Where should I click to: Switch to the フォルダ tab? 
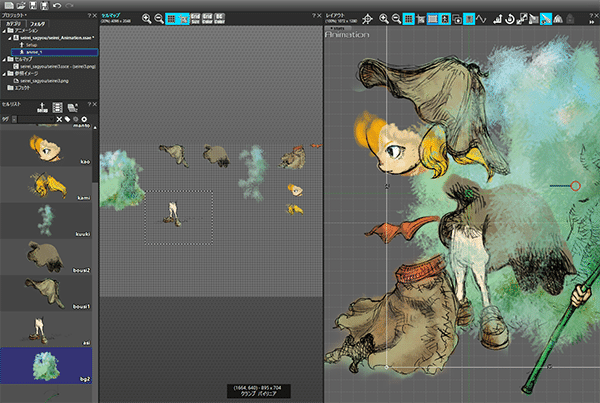pos(37,22)
